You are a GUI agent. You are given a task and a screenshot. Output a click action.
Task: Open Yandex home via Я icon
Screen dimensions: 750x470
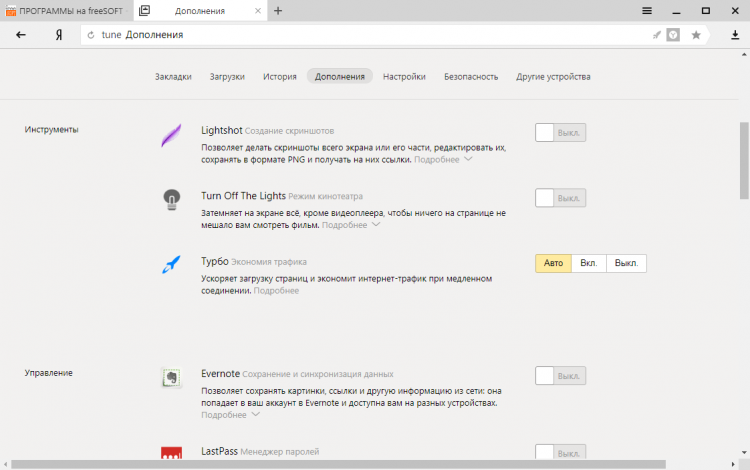coord(59,35)
